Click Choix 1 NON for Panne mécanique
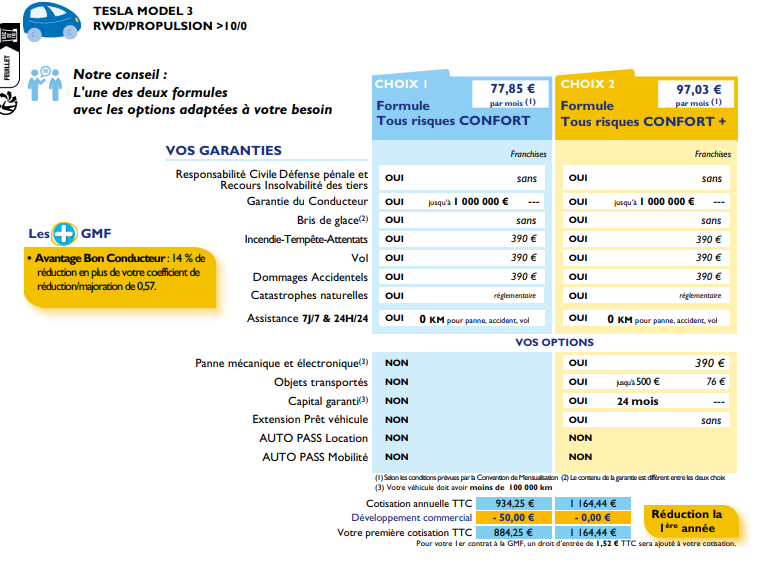 pos(396,363)
